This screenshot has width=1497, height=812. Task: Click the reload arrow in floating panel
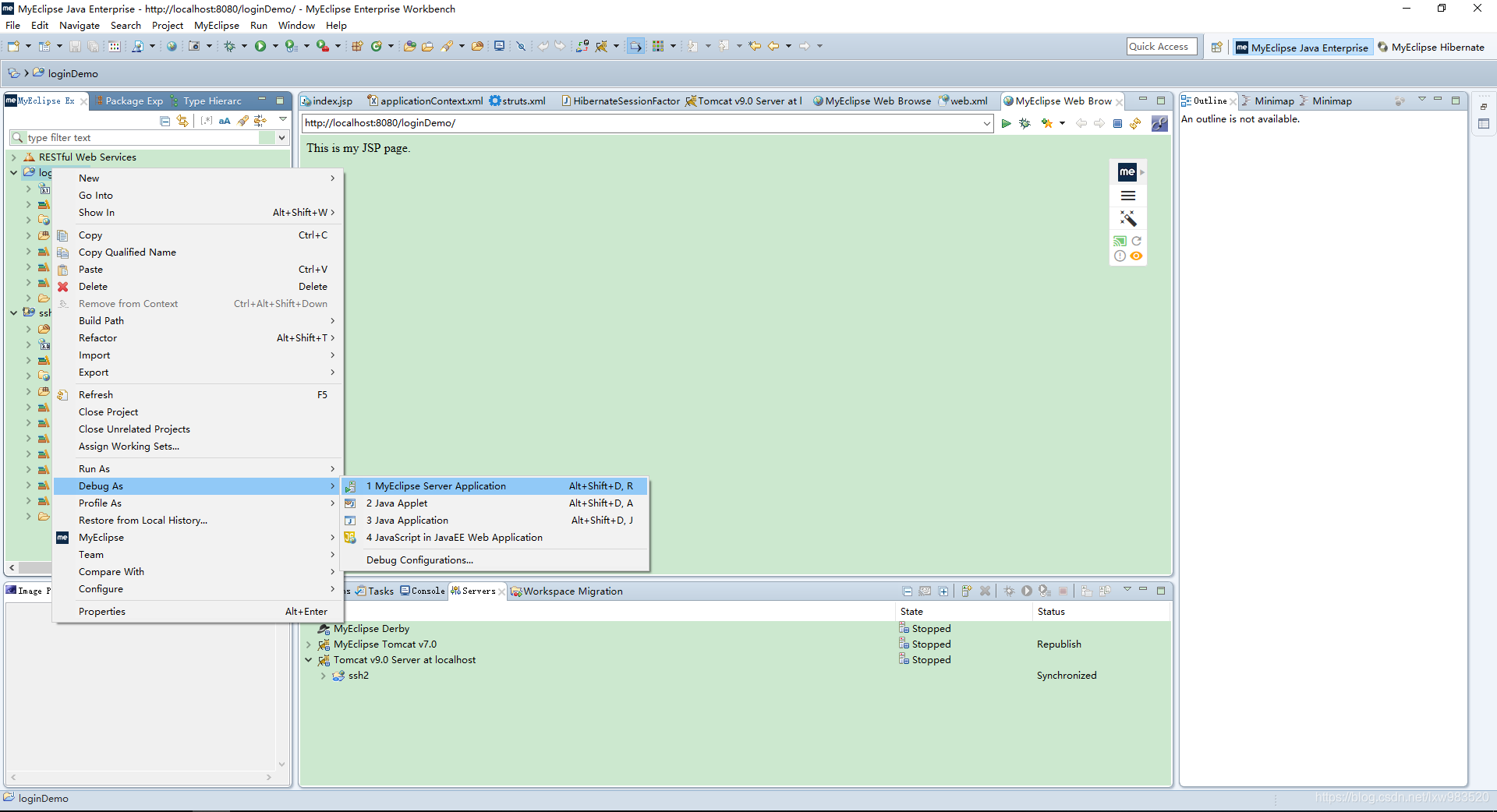tap(1136, 241)
